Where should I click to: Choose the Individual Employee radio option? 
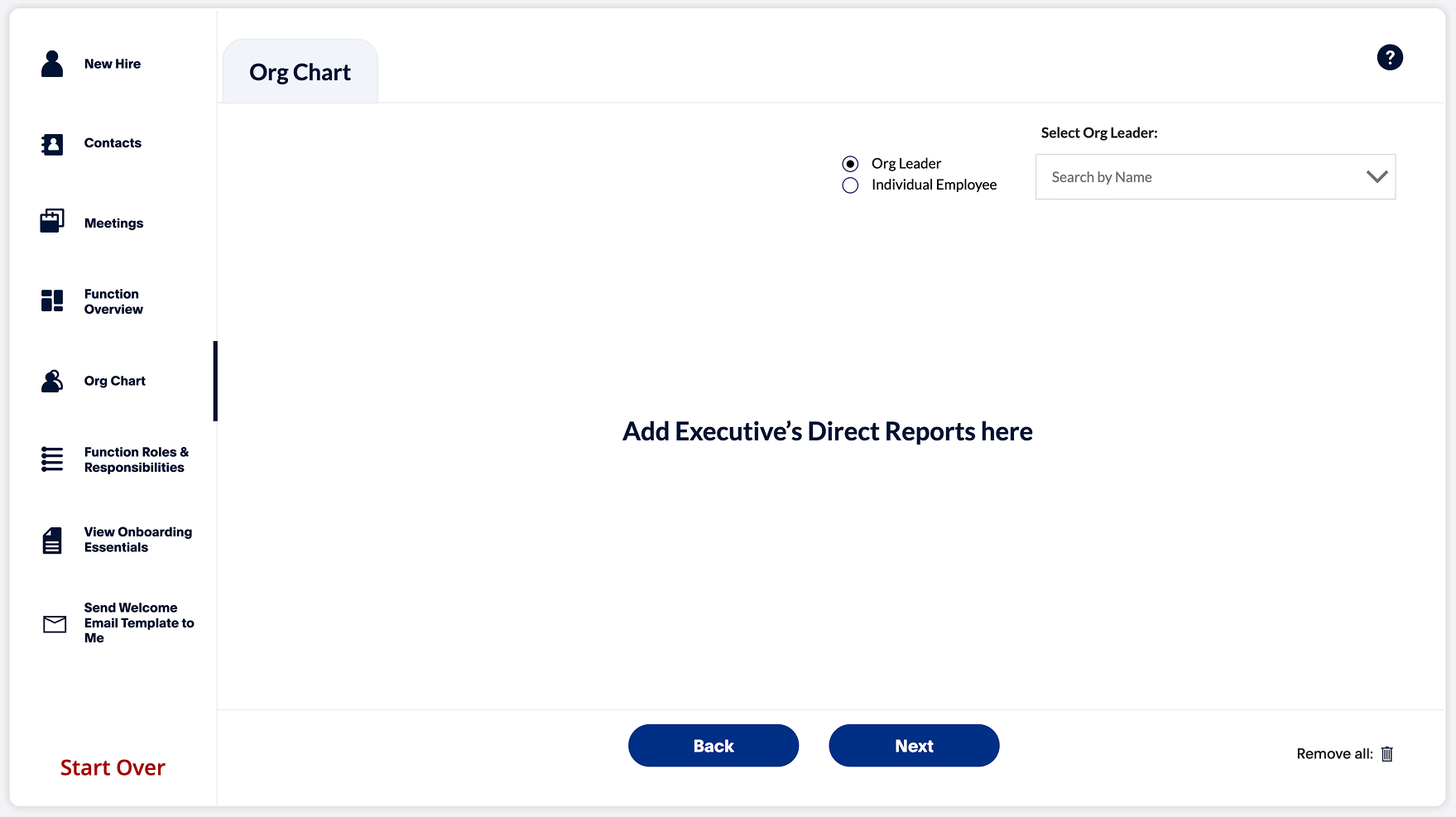click(x=850, y=185)
